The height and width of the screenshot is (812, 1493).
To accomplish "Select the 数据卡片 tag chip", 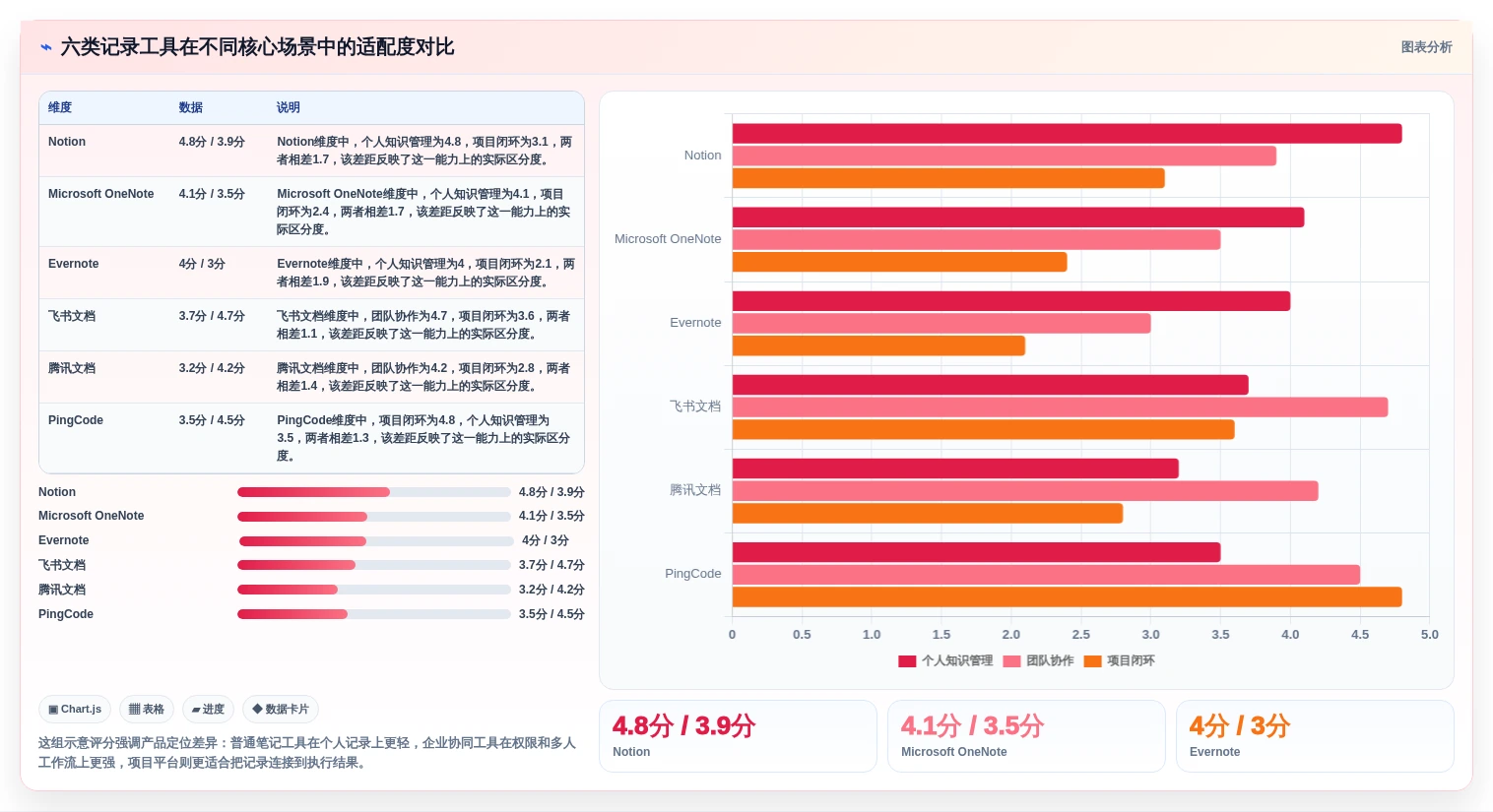I will point(281,709).
